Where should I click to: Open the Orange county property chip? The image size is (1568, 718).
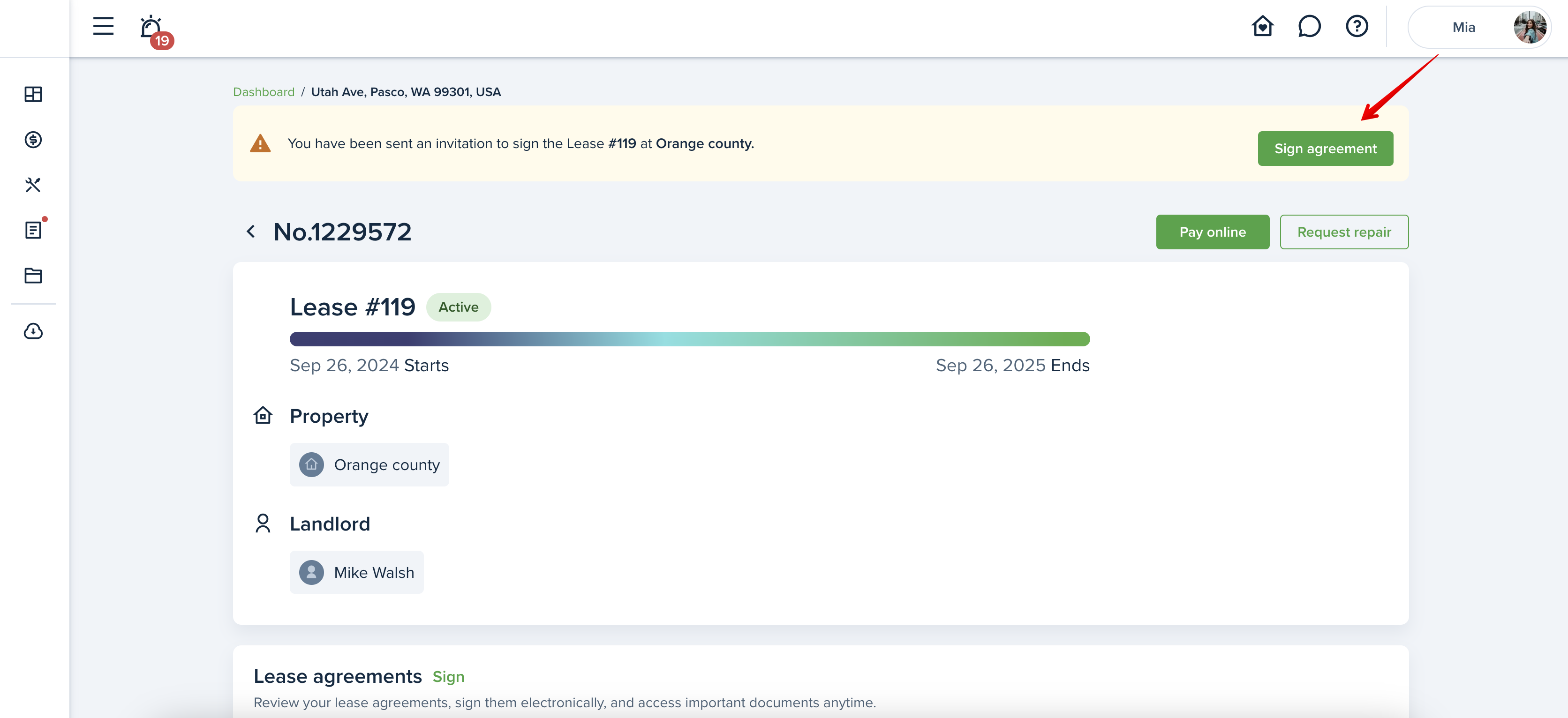tap(369, 465)
